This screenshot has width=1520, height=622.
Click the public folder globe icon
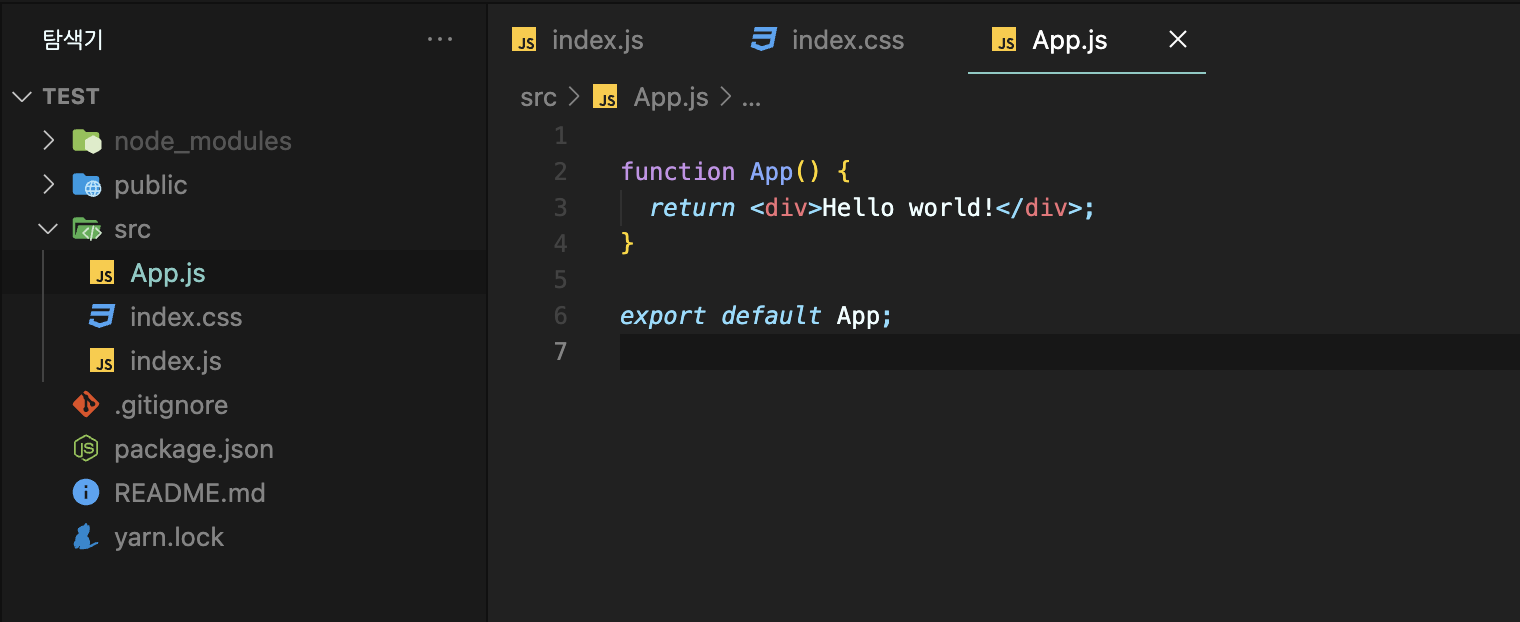pos(86,185)
